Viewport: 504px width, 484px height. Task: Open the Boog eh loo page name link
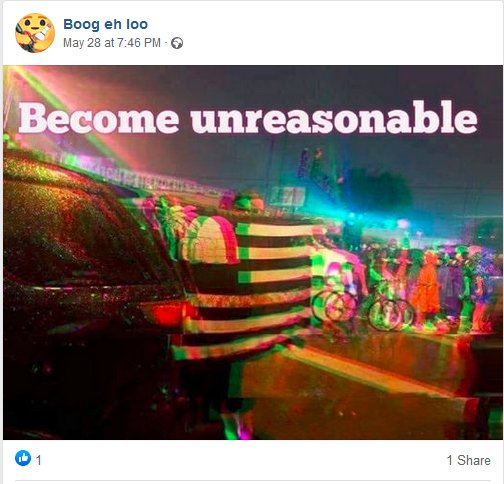point(105,24)
